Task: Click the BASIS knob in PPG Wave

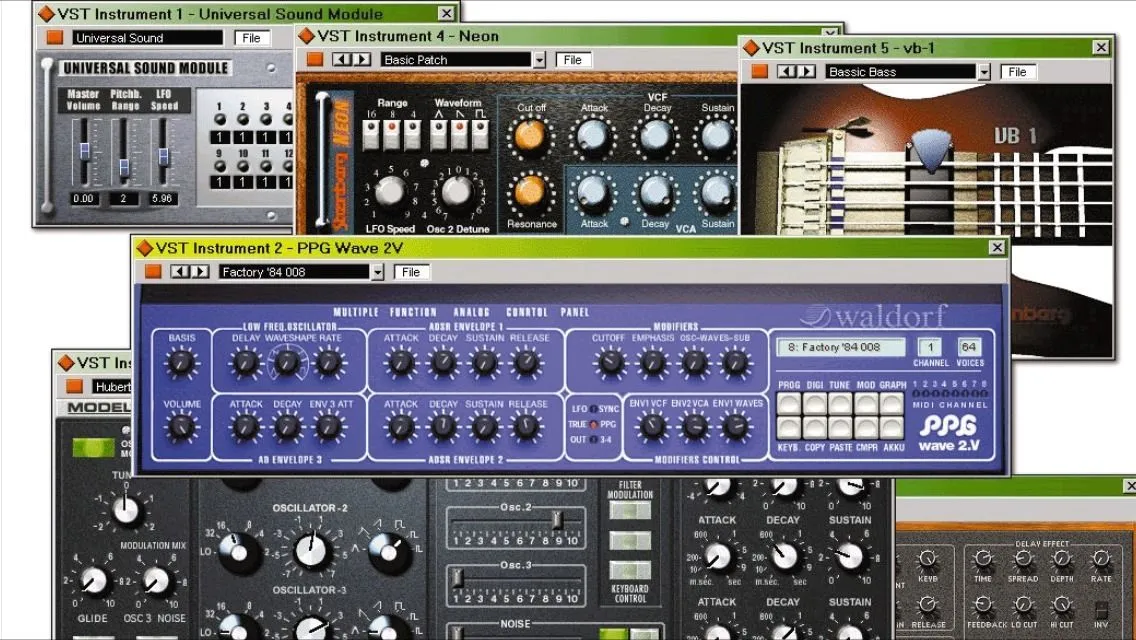Action: (x=181, y=362)
